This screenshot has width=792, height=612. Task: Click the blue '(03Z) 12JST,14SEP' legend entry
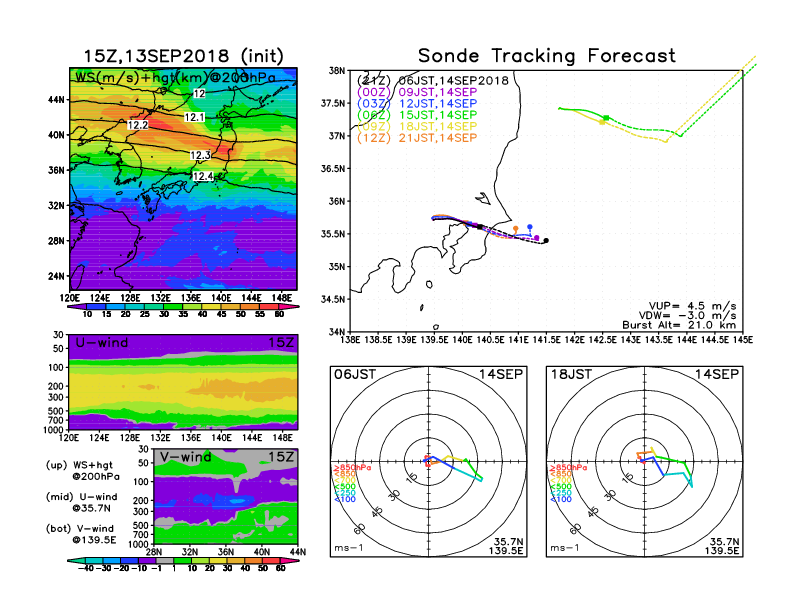417,104
